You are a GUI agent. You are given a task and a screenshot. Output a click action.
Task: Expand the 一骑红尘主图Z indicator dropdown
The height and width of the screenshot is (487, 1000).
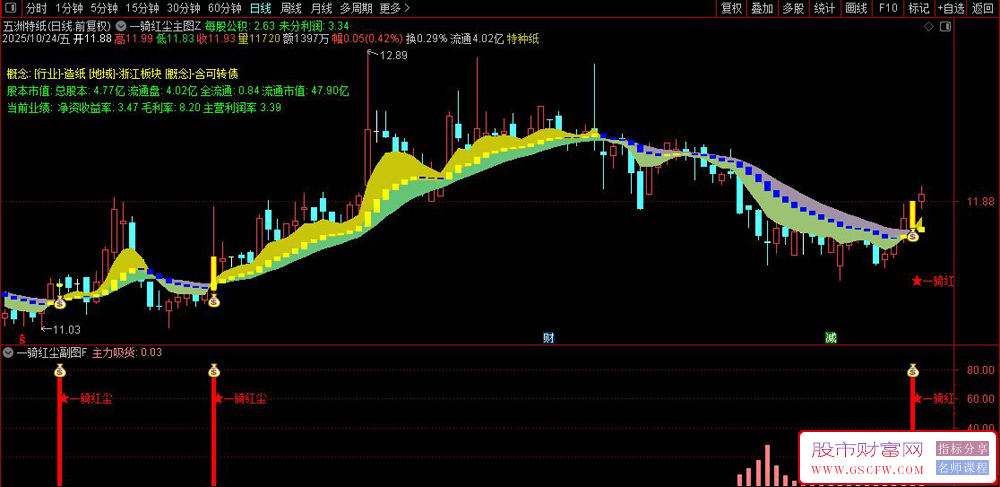121,27
